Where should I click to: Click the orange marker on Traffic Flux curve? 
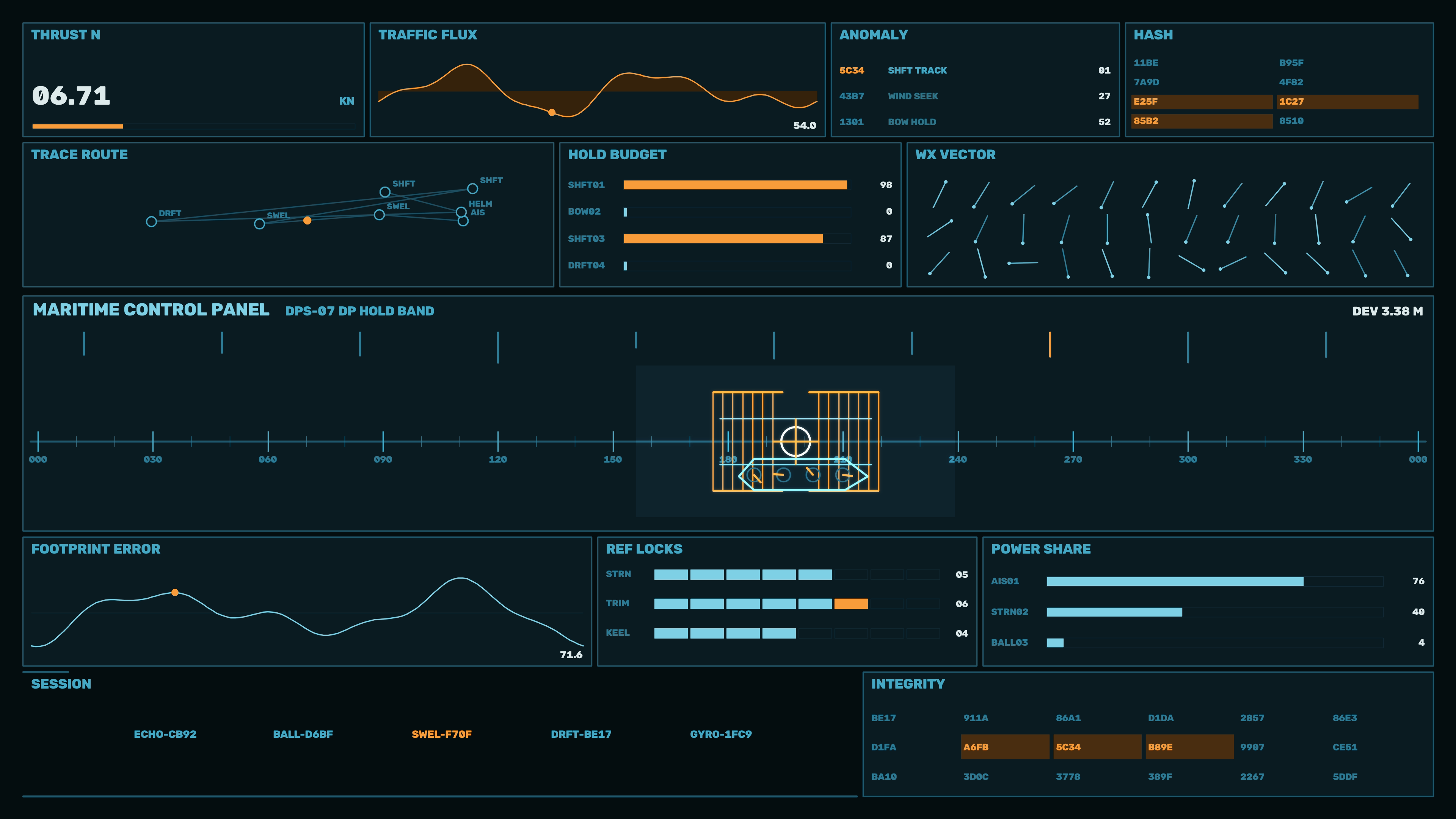(x=552, y=113)
